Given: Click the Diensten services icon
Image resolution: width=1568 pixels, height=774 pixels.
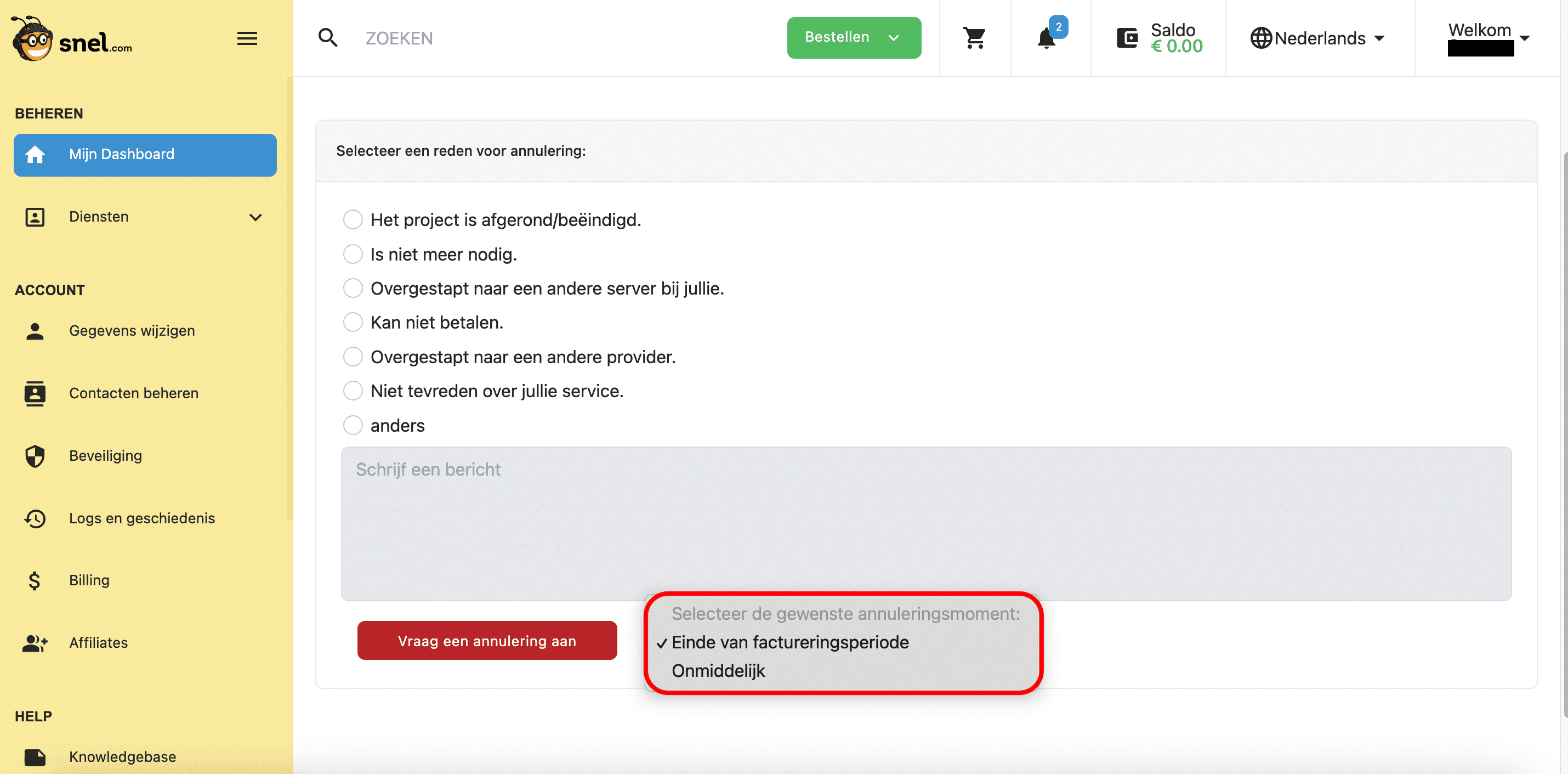Looking at the screenshot, I should (35, 217).
